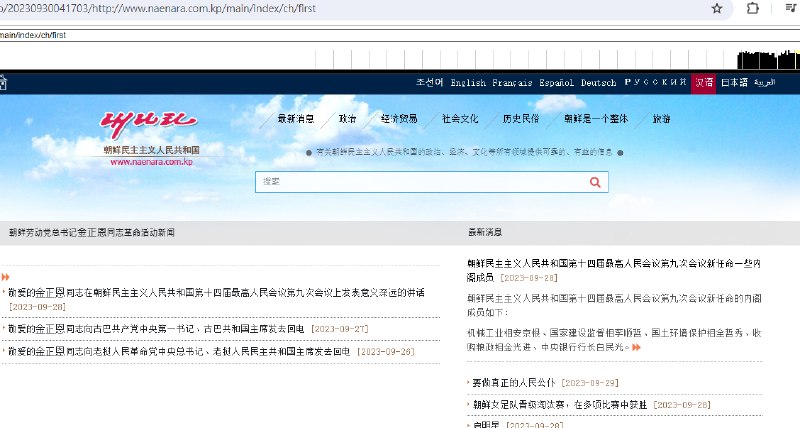Open the 最新消息 navigation menu
The image size is (800, 428).
click(295, 119)
